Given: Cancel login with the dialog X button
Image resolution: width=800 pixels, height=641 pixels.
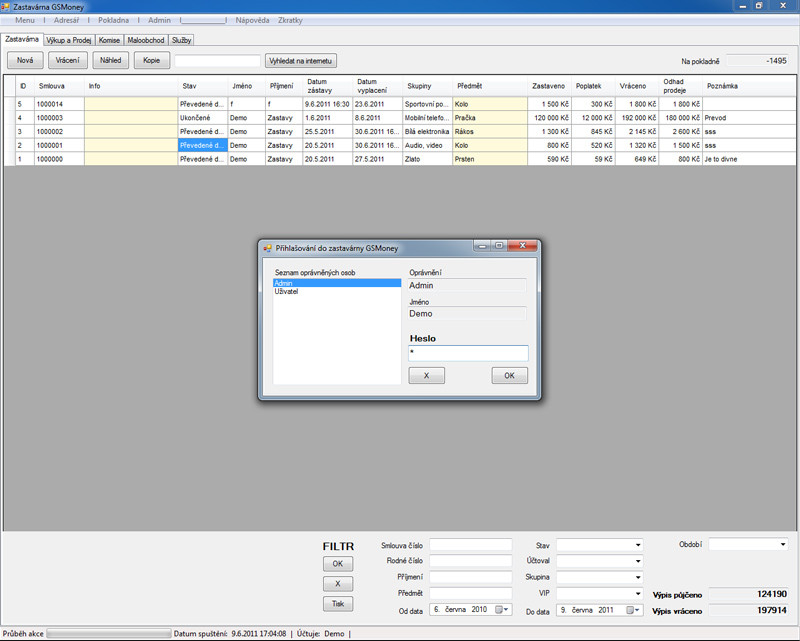Looking at the screenshot, I should point(427,376).
